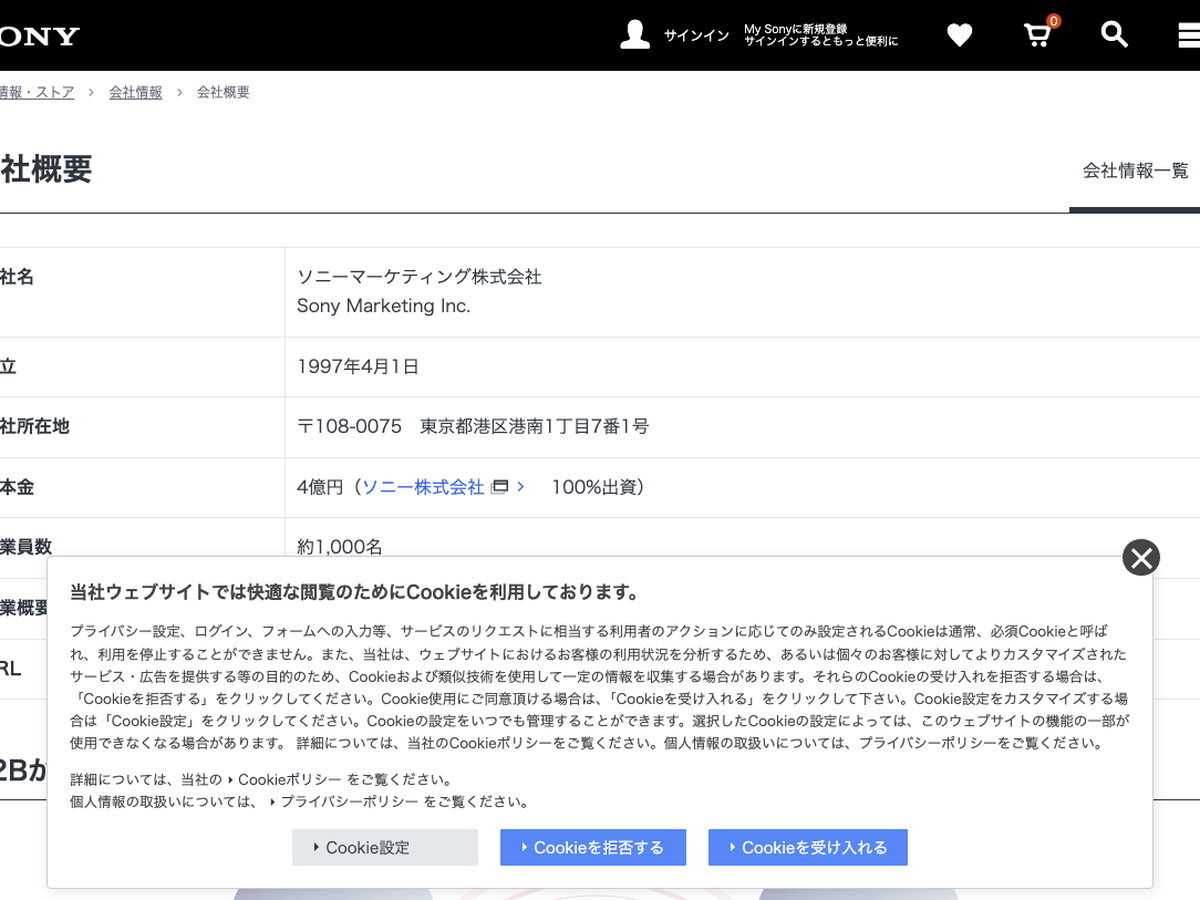Navigate to 会社情報 breadcrumb link
This screenshot has width=1200, height=900.
135,92
